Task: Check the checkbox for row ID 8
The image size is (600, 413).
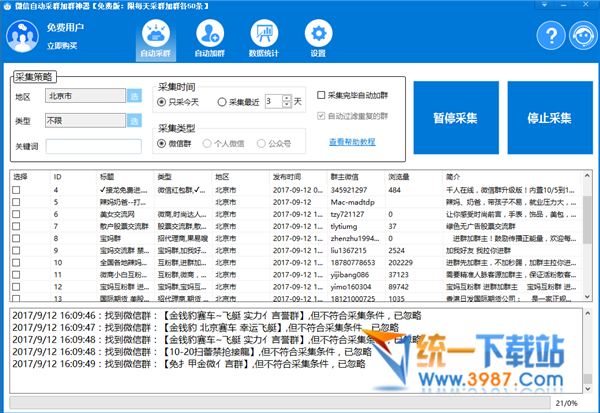Action: tap(16, 238)
